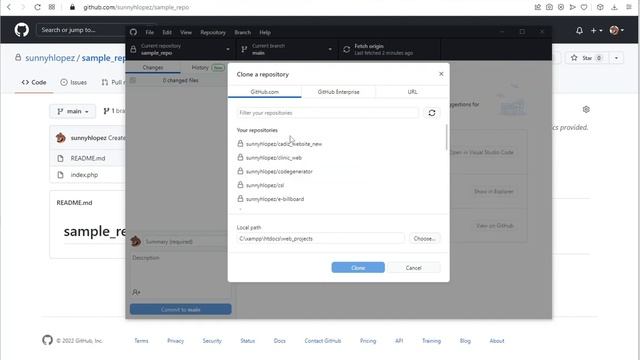Click the GitHub footer logo

click(47, 340)
